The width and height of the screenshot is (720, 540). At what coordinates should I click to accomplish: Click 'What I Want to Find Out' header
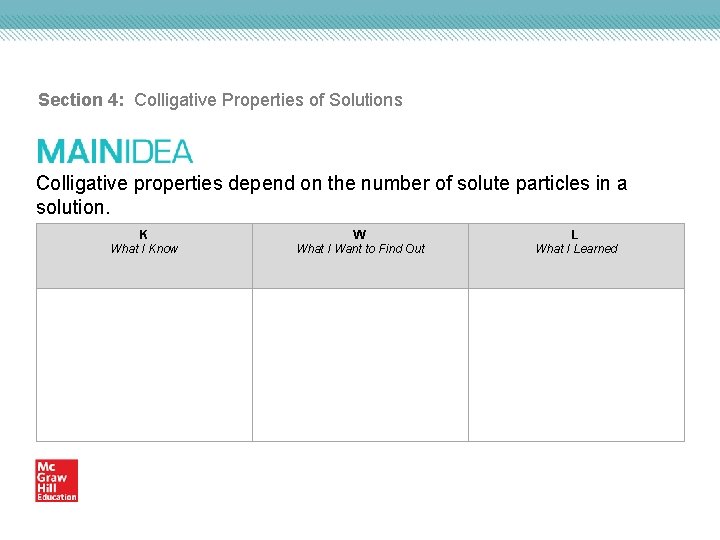click(360, 249)
